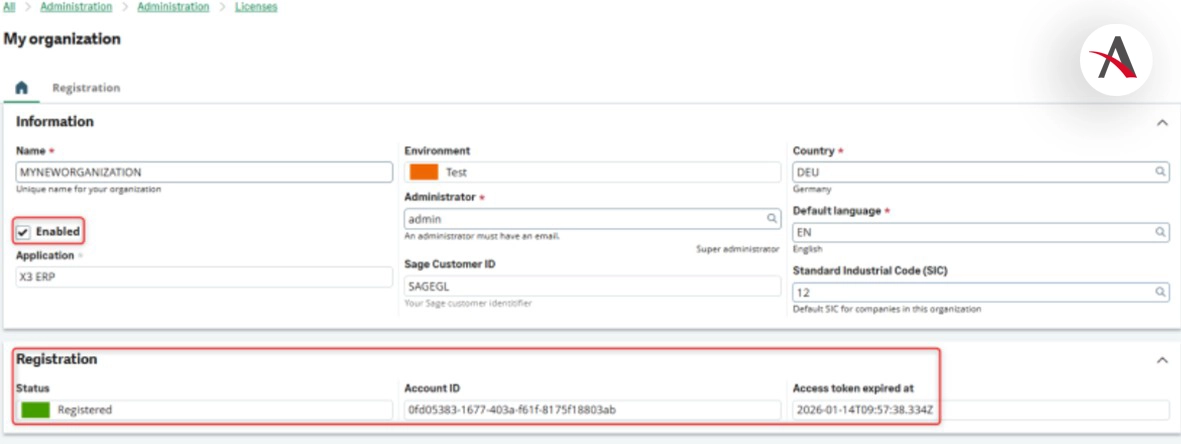The height and width of the screenshot is (444, 1181).
Task: Collapse the Information section
Action: coord(1162,123)
